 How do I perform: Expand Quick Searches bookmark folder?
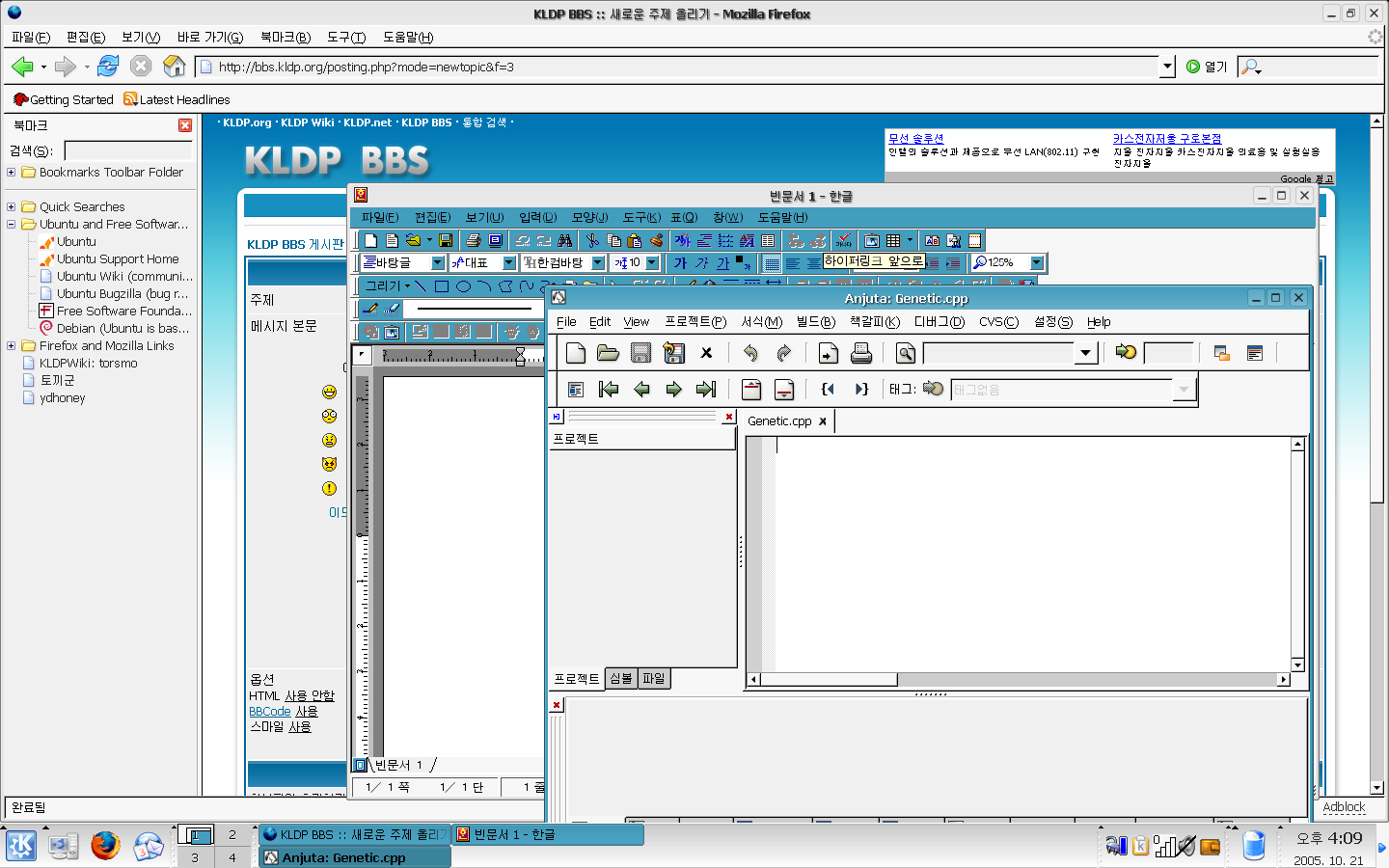pos(12,206)
